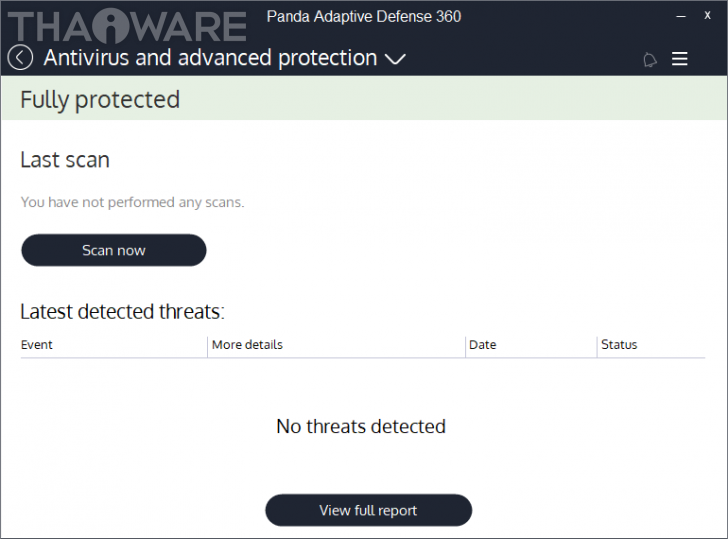The width and height of the screenshot is (728, 539).
Task: Select the 'Fully protected' status text
Action: 100,100
